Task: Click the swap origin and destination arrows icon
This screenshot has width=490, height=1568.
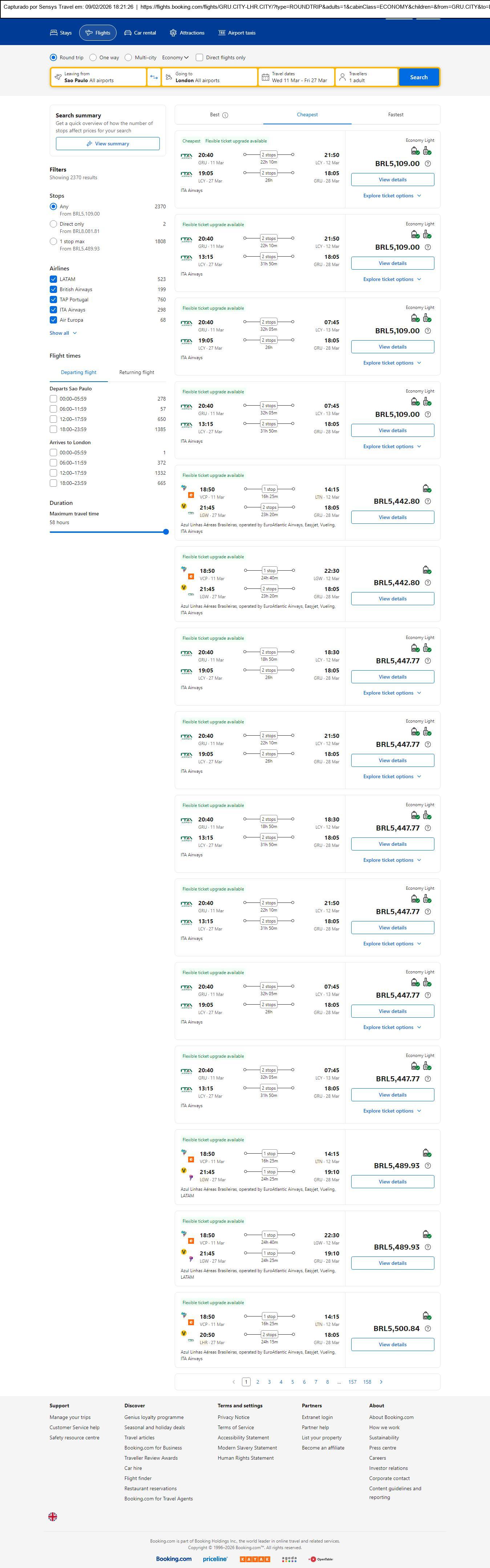Action: [154, 77]
